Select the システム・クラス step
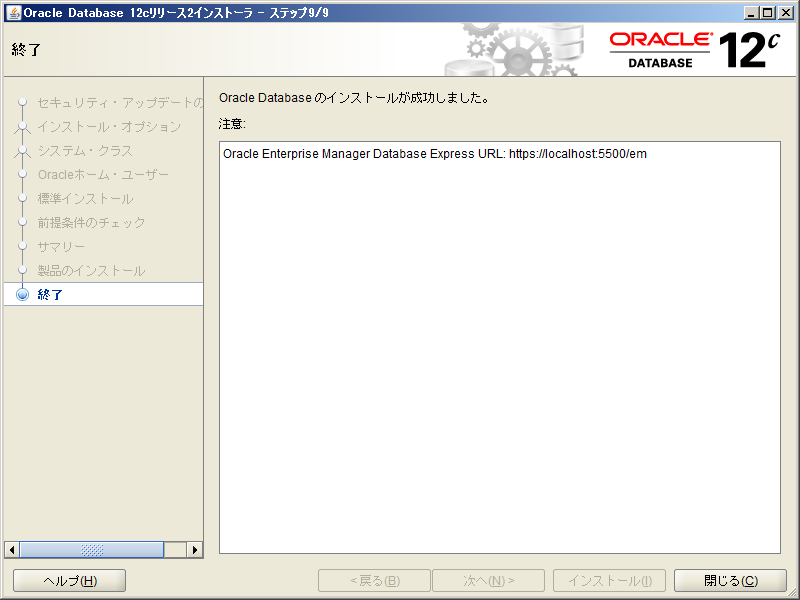This screenshot has height=600, width=800. click(x=85, y=151)
